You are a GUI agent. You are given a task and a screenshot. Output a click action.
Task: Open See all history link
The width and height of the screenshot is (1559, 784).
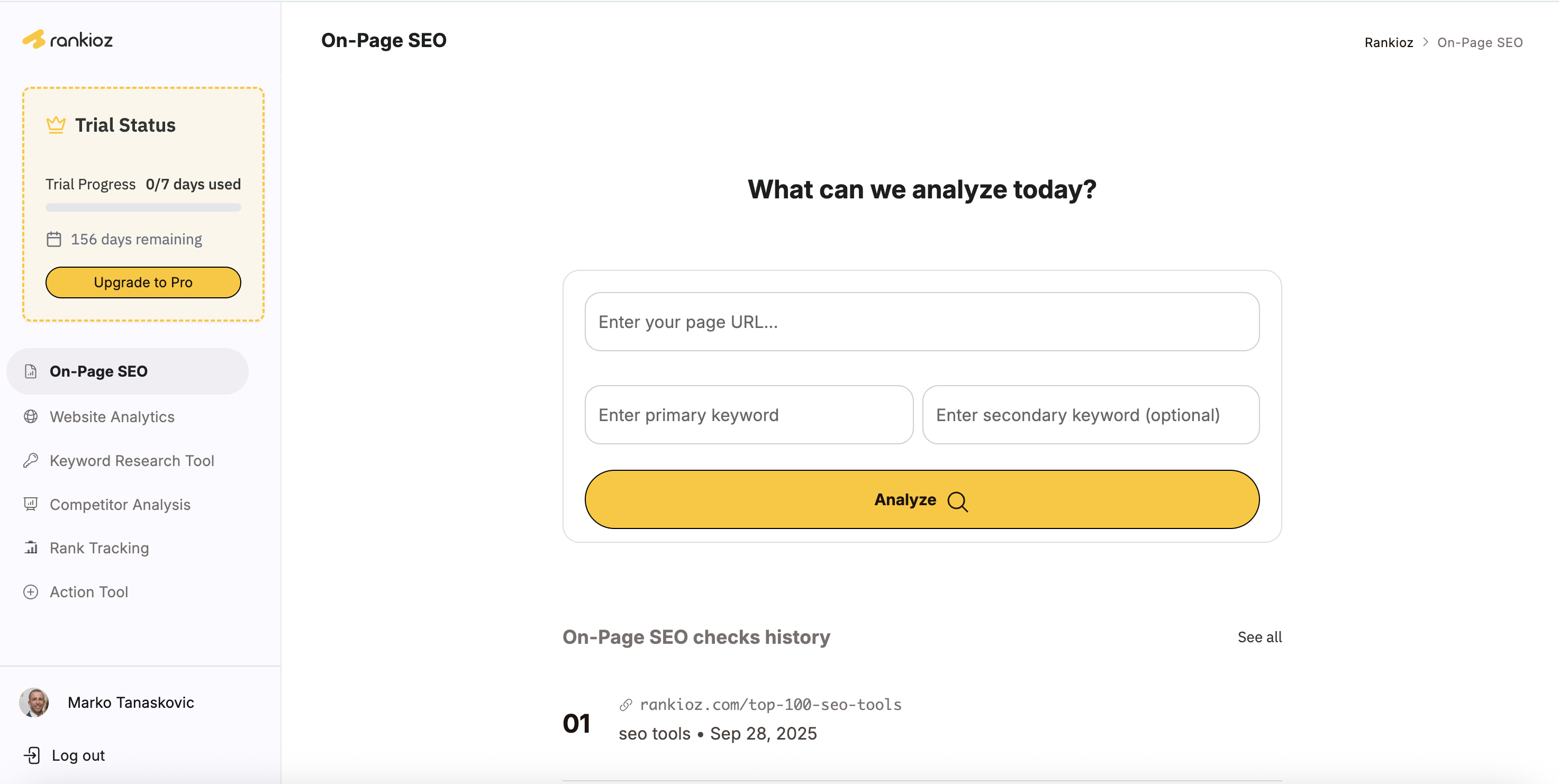point(1259,637)
